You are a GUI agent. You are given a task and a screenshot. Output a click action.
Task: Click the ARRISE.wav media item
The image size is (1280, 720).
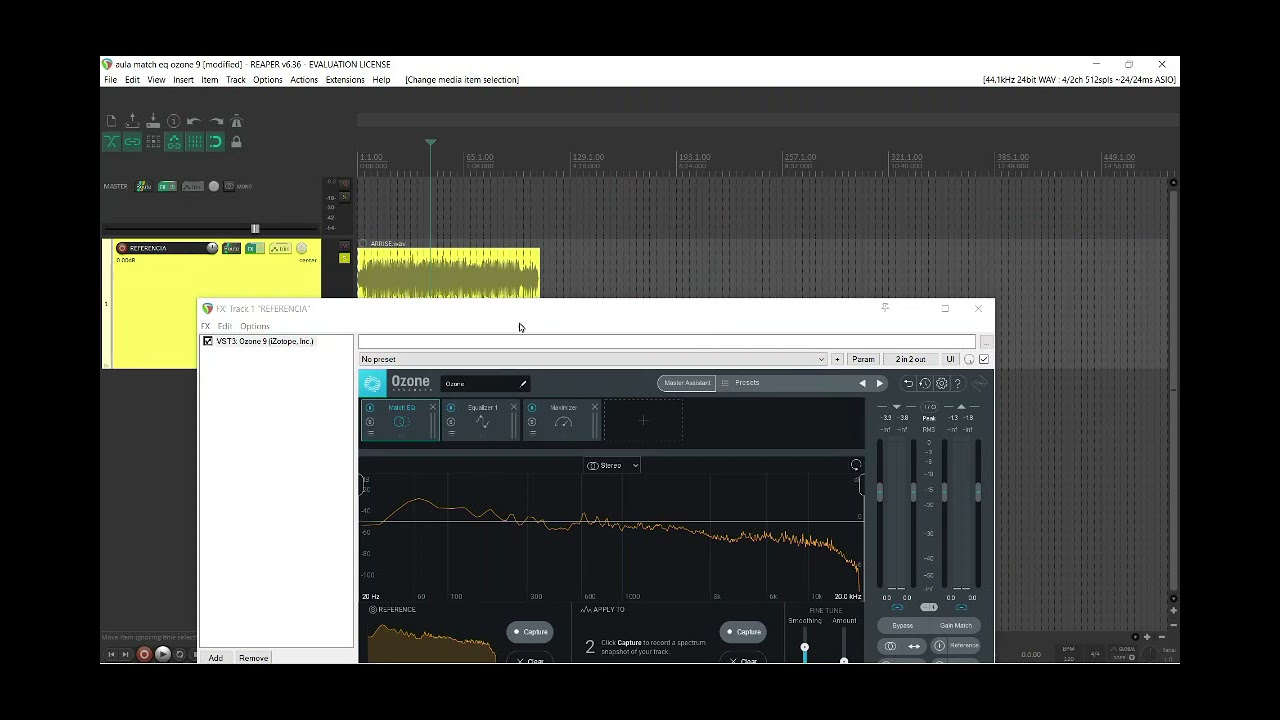pyautogui.click(x=449, y=273)
